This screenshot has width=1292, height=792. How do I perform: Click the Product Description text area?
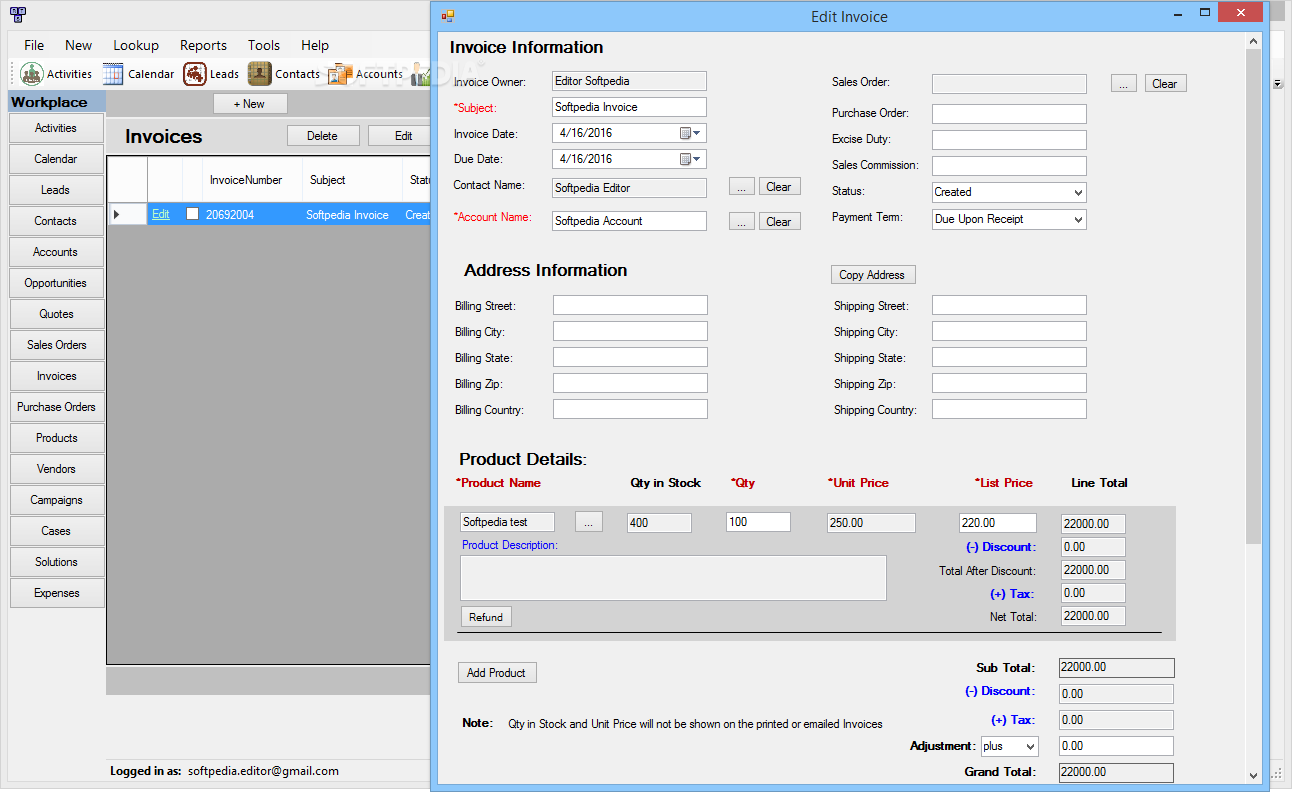point(673,578)
